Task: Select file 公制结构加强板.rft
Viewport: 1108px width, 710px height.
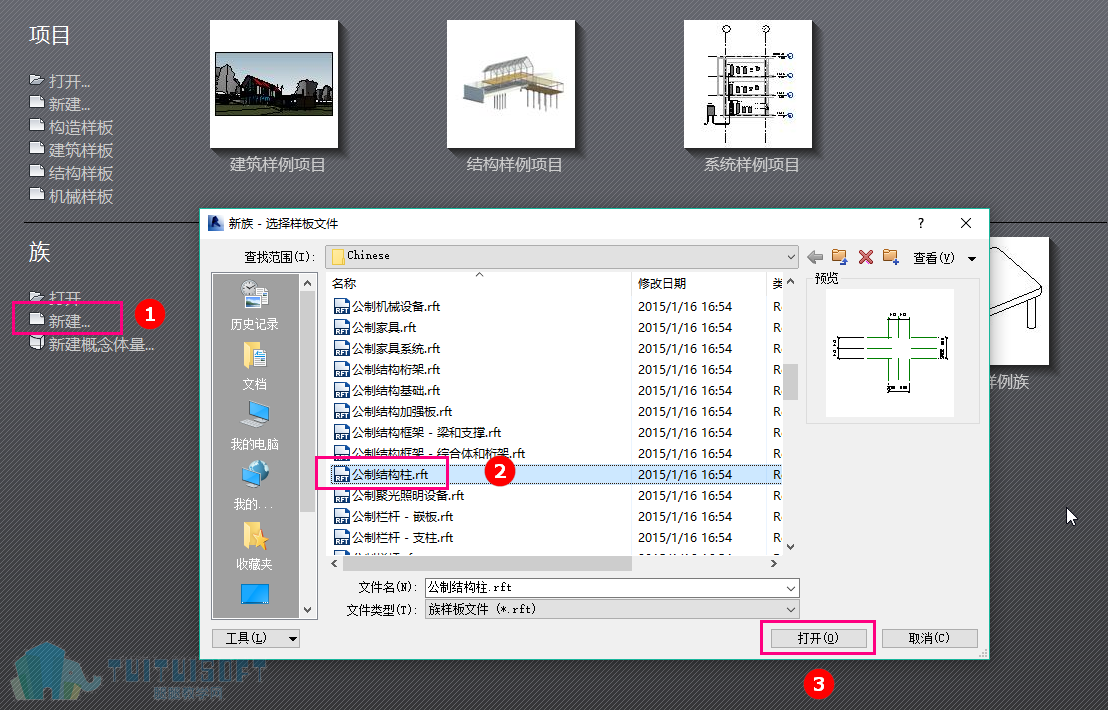Action: pos(393,412)
